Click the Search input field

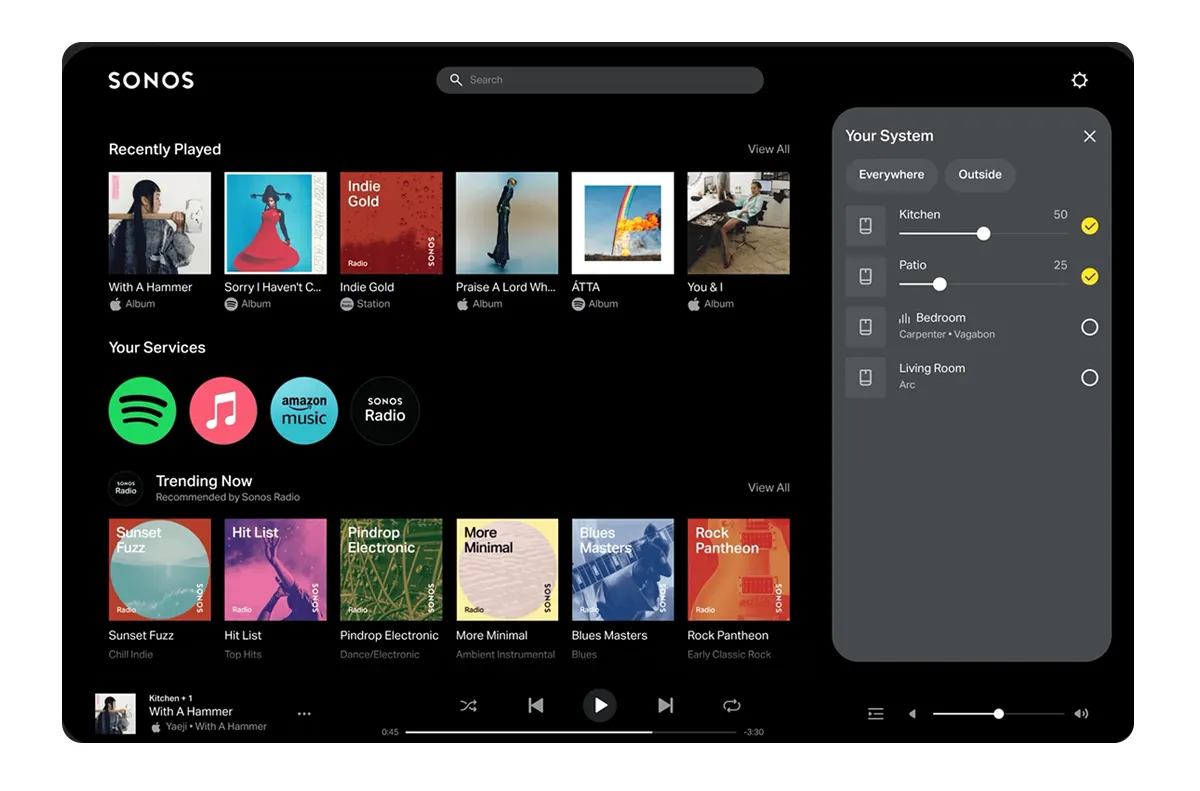coord(600,80)
